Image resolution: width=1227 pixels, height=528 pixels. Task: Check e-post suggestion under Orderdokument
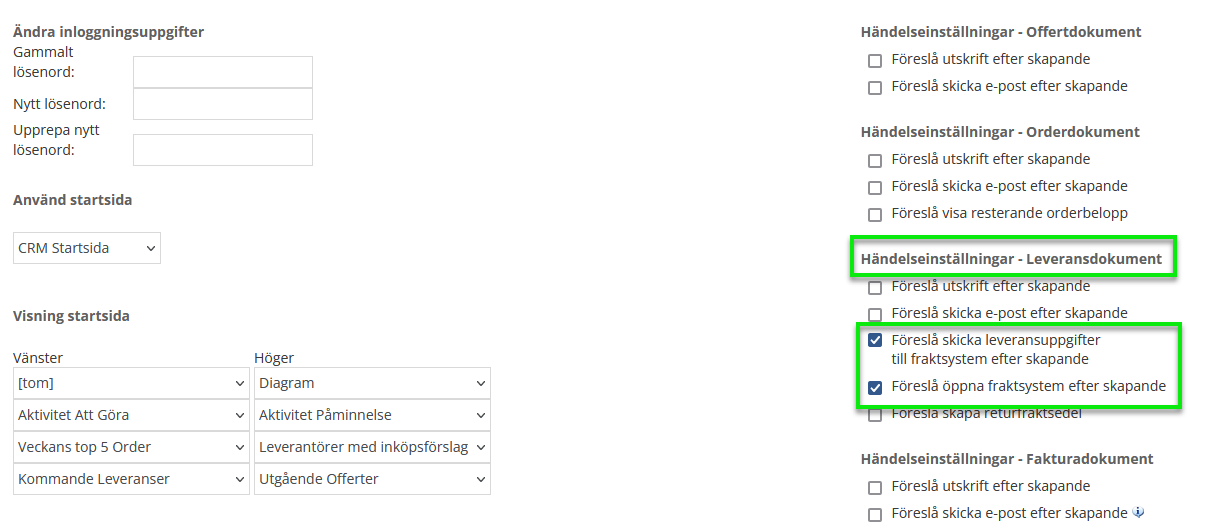875,187
